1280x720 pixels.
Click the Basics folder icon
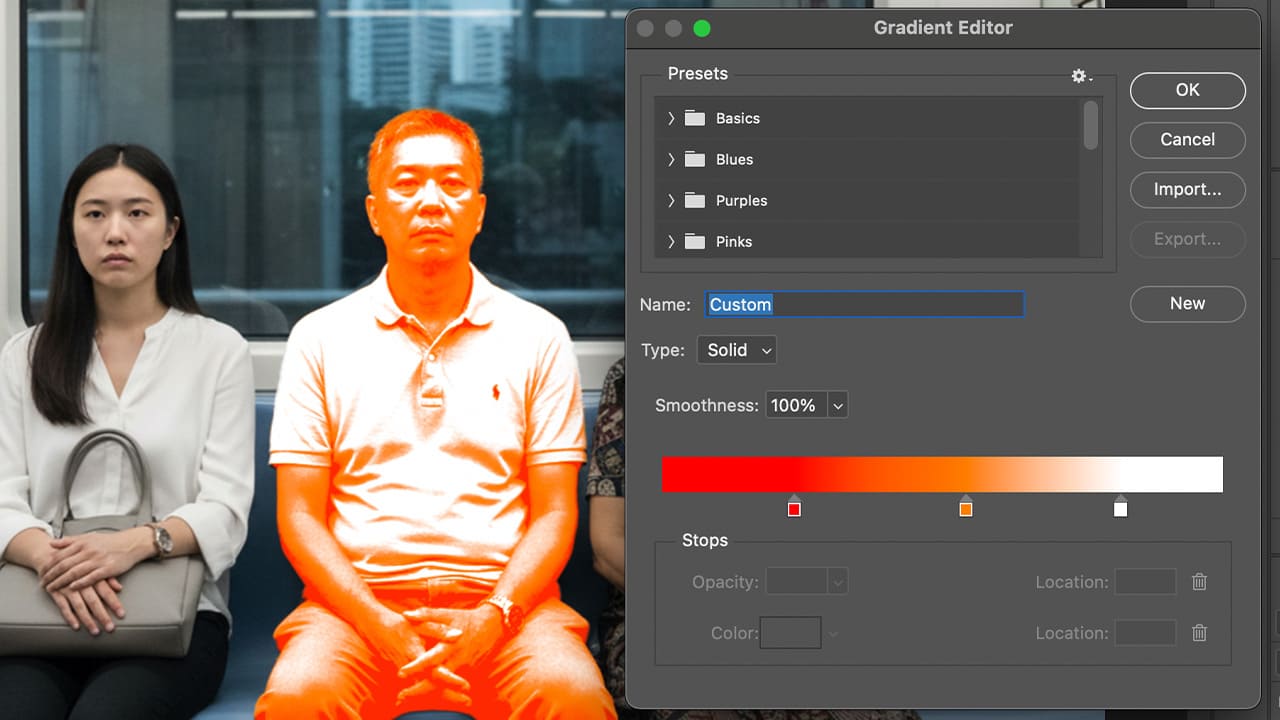tap(695, 118)
